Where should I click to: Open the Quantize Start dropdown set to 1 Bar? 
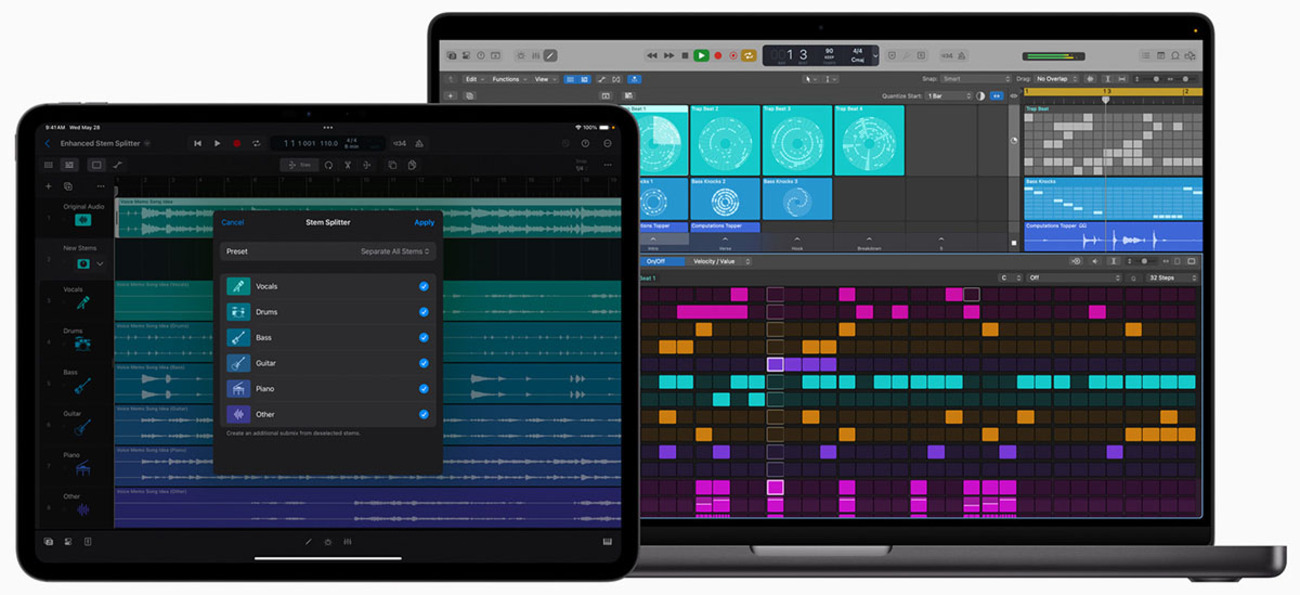tap(947, 96)
